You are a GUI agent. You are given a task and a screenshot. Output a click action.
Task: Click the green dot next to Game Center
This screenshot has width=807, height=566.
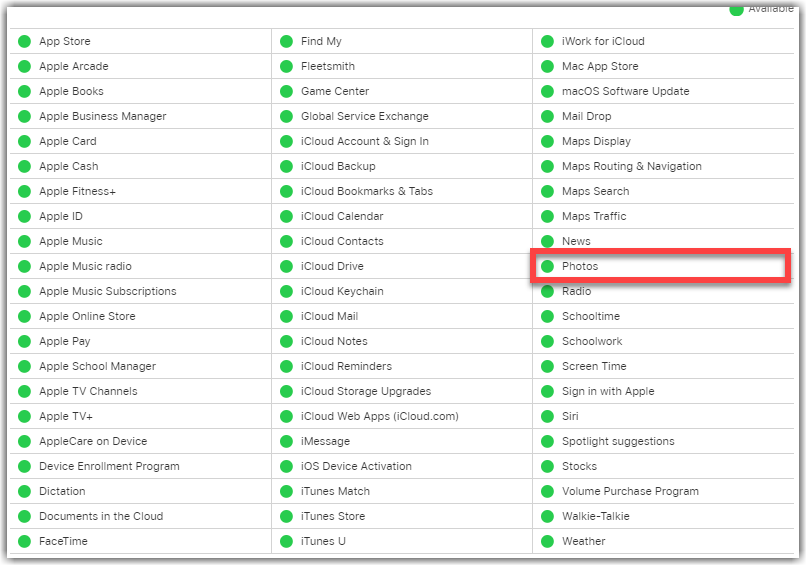point(286,92)
